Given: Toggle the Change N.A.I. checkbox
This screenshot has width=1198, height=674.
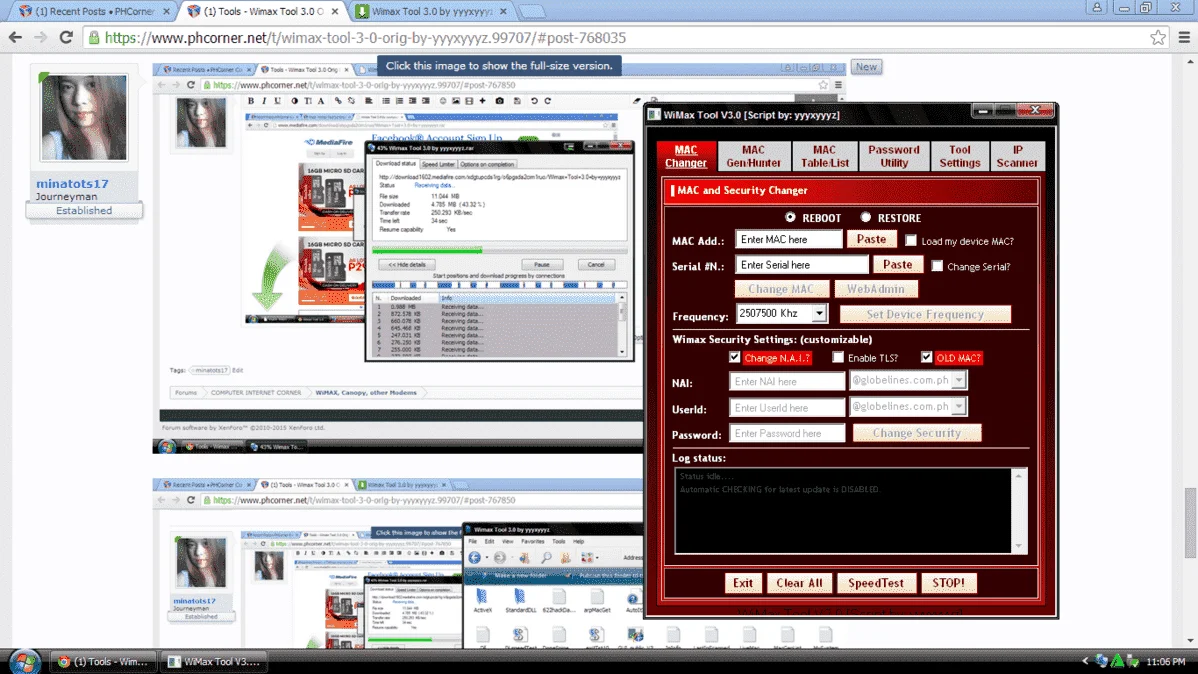Looking at the screenshot, I should [x=734, y=358].
